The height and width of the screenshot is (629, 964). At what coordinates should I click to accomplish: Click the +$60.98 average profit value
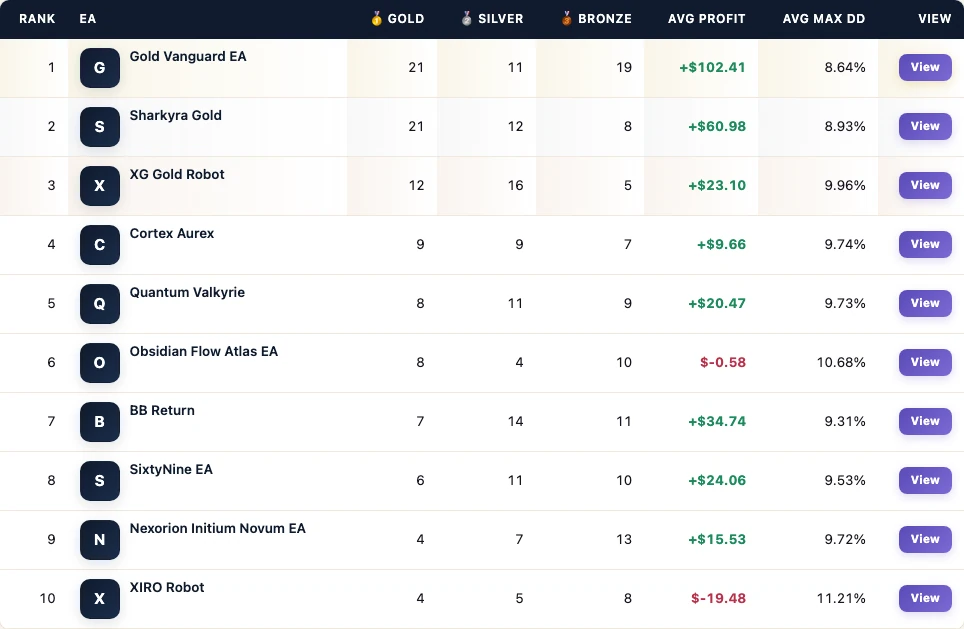click(x=717, y=127)
